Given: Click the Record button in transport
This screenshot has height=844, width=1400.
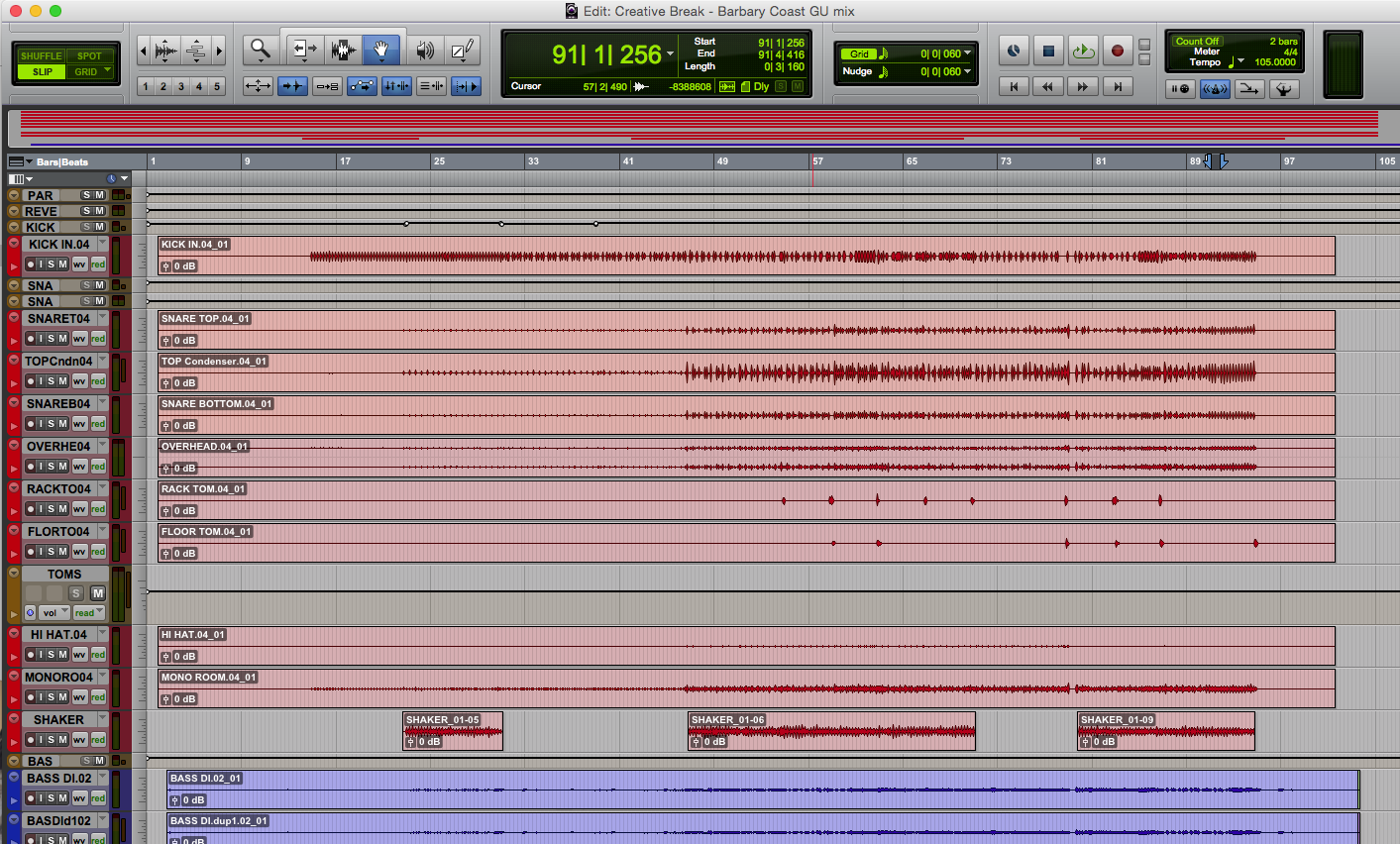Looking at the screenshot, I should coord(1118,52).
